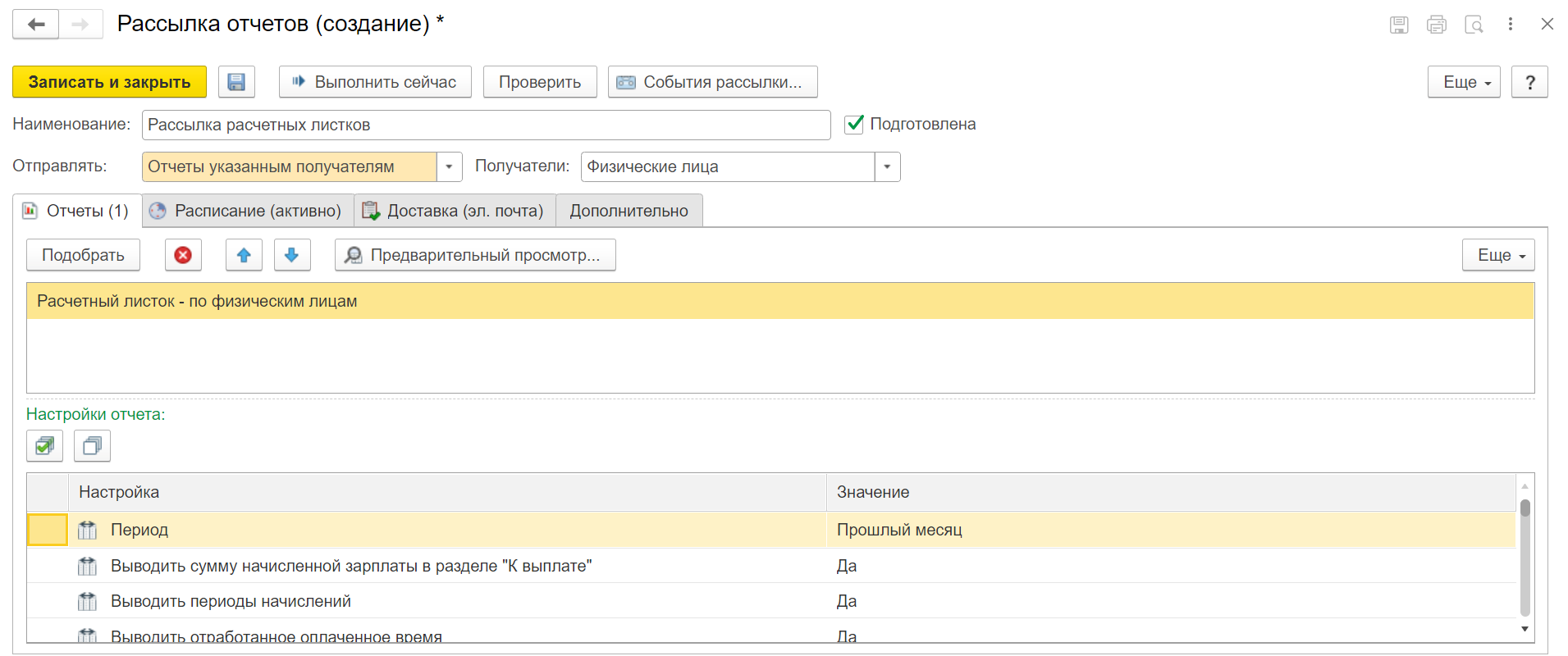Image resolution: width=1568 pixels, height=656 pixels.
Task: Open help with the question mark button
Action: pos(1529,82)
